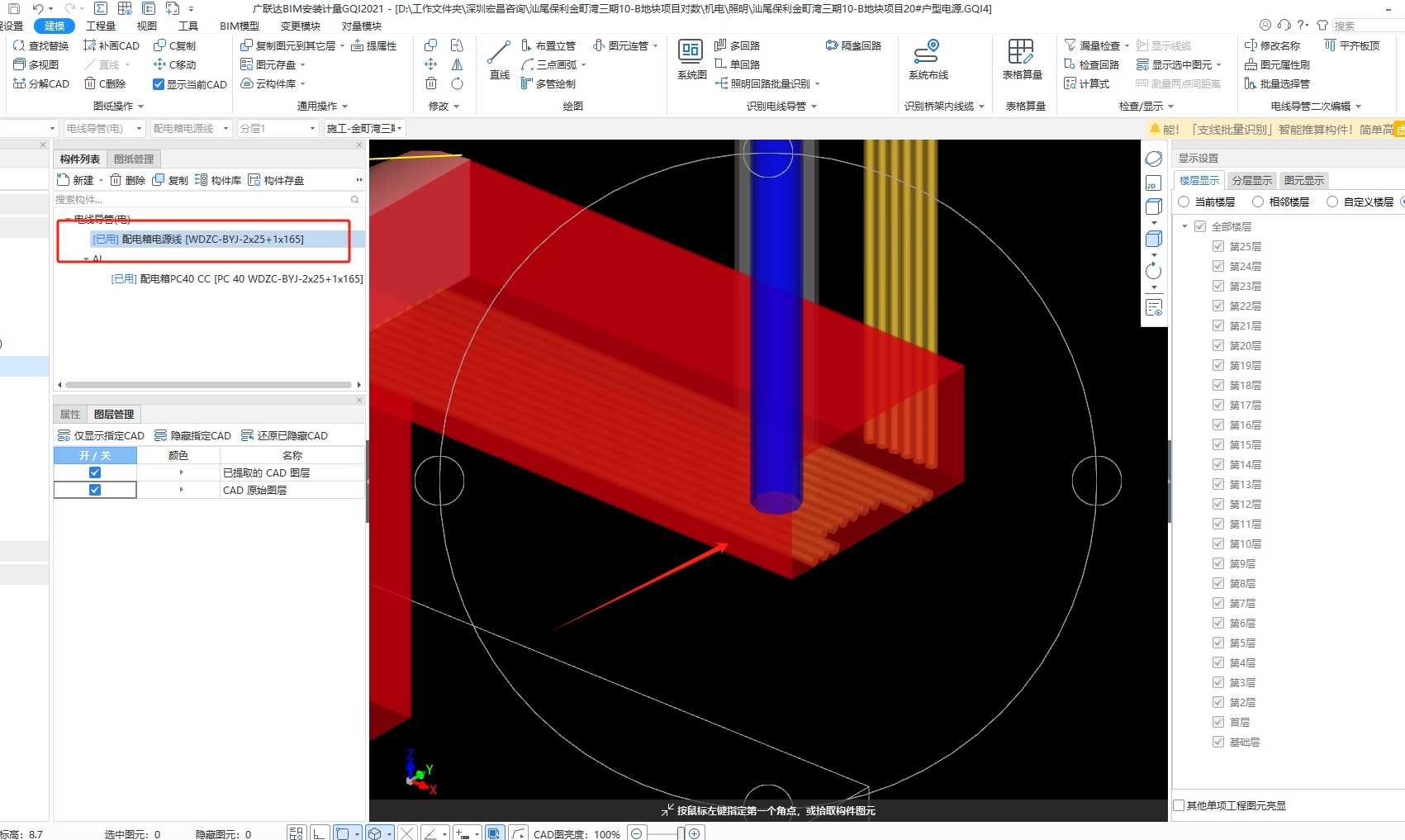
Task: Open the 多视图 multi-view tool
Action: 36,64
